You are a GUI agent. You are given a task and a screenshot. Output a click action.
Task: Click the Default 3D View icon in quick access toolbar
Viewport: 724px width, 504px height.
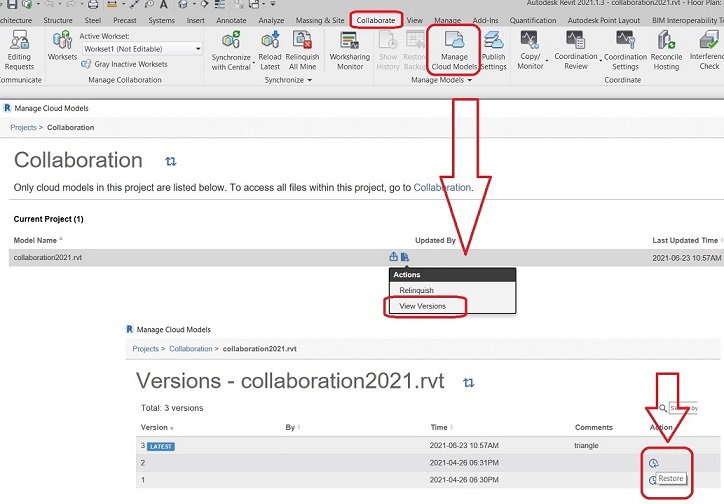point(183,5)
